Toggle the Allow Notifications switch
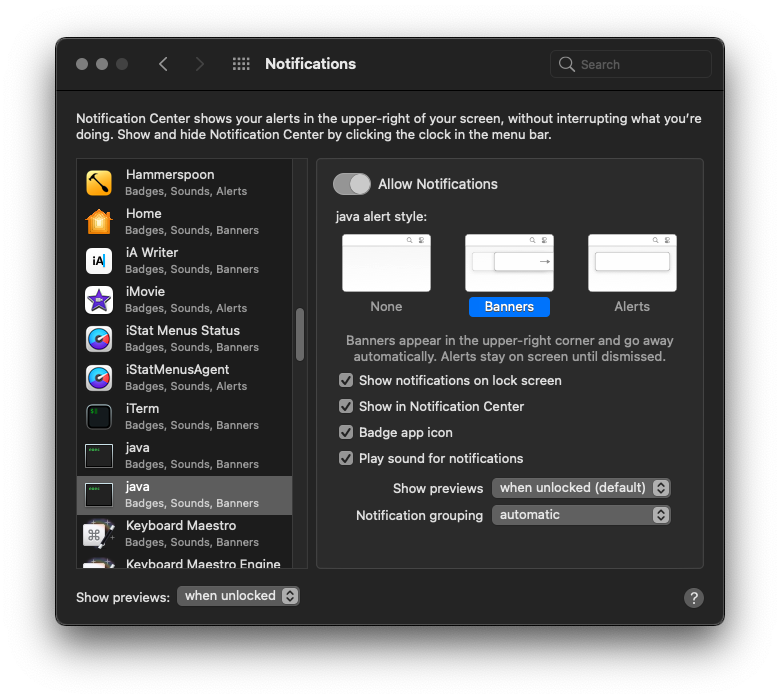The width and height of the screenshot is (780, 699). tap(352, 184)
